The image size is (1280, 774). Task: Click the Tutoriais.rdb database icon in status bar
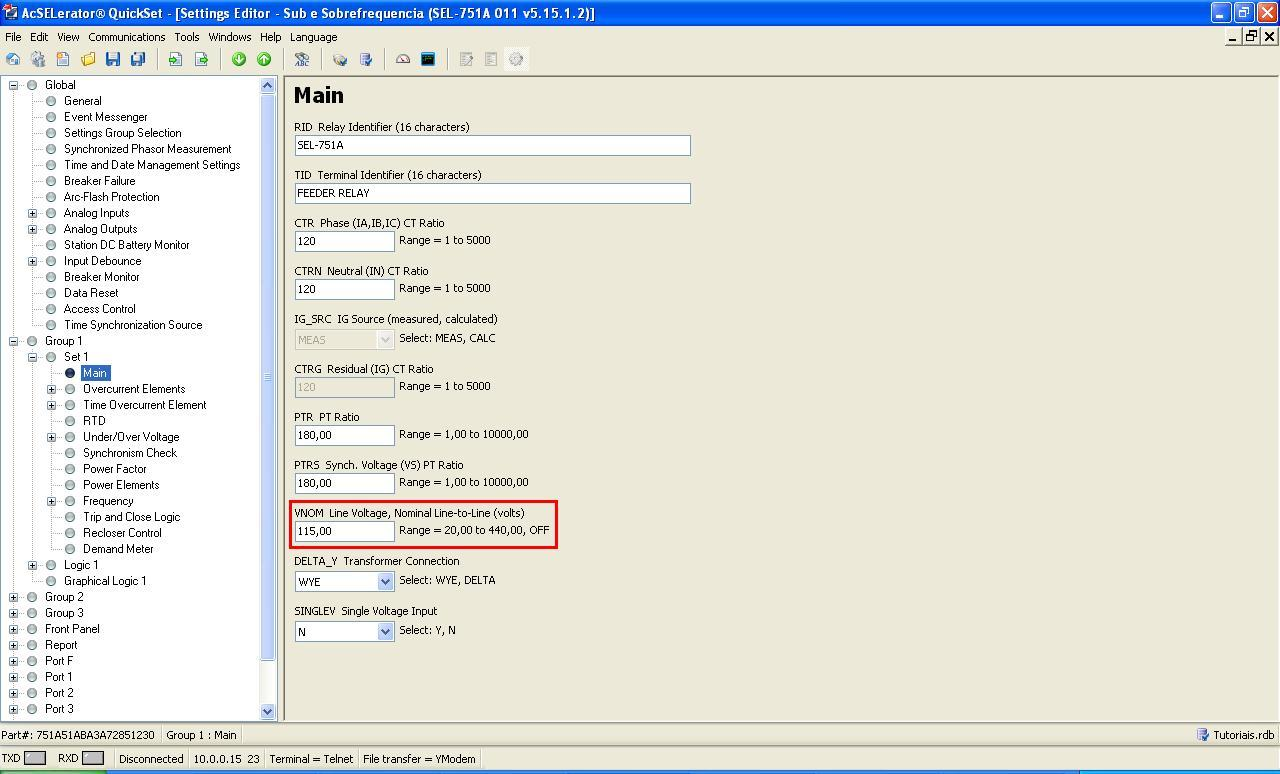[1203, 735]
